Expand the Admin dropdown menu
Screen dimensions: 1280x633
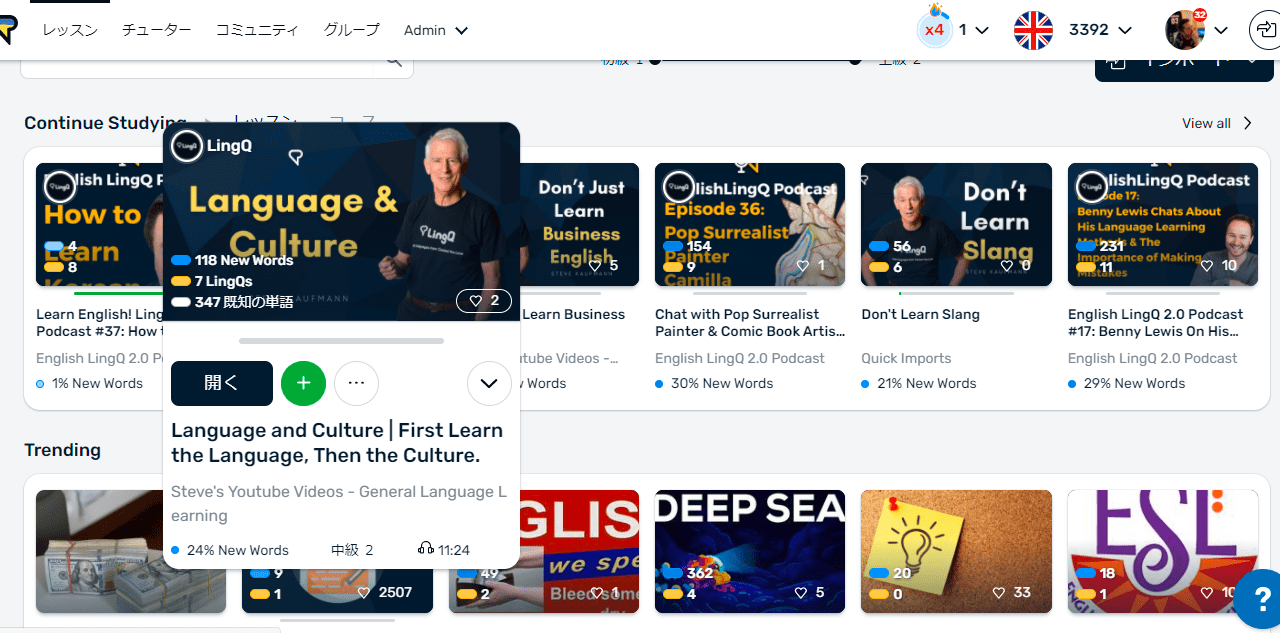pyautogui.click(x=436, y=30)
